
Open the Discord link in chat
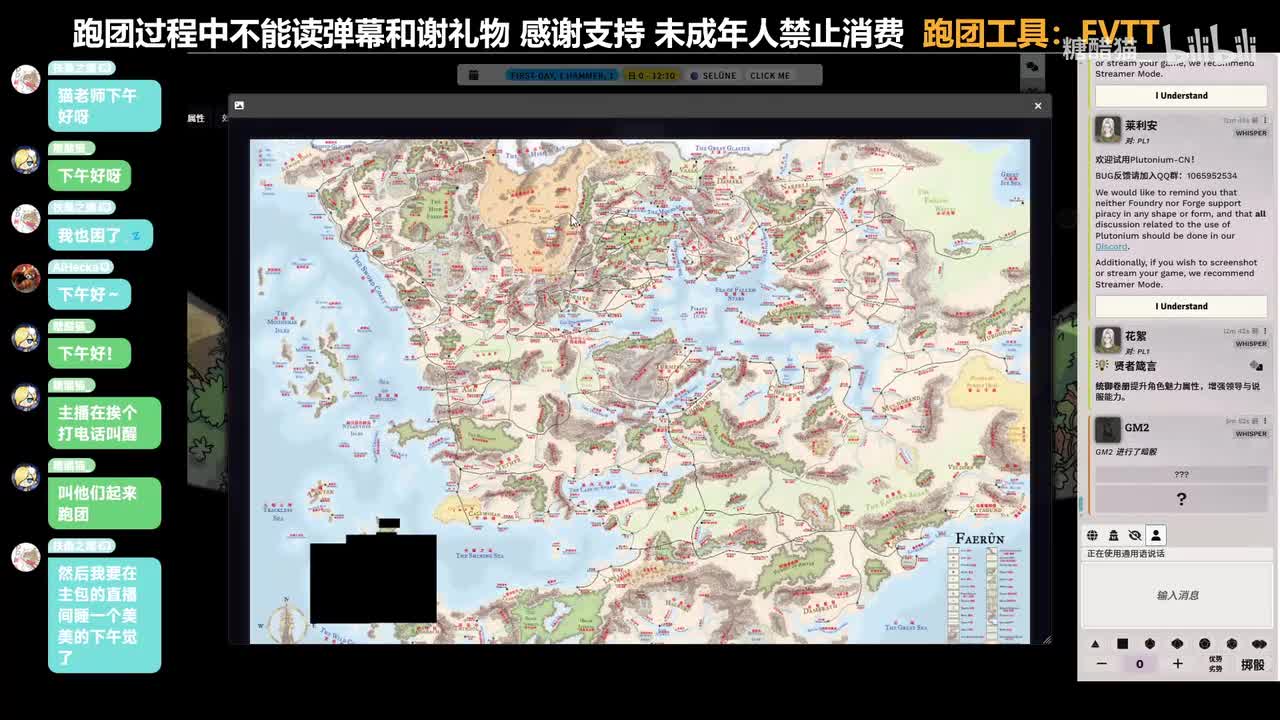coord(1111,247)
